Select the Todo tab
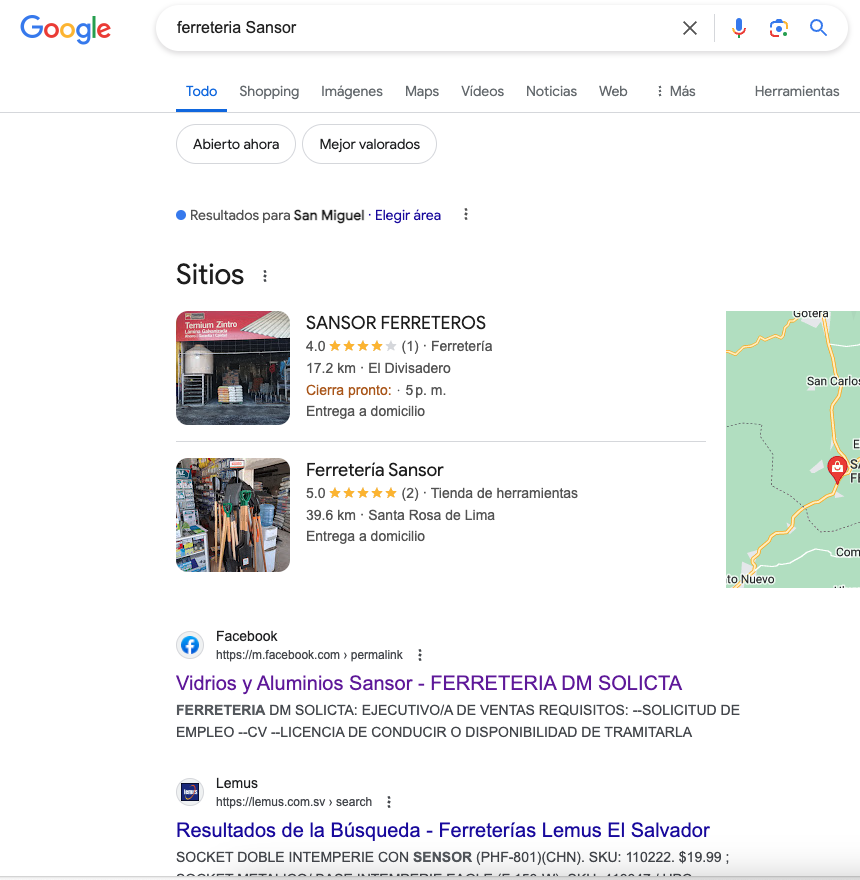860x880 pixels. (x=202, y=91)
